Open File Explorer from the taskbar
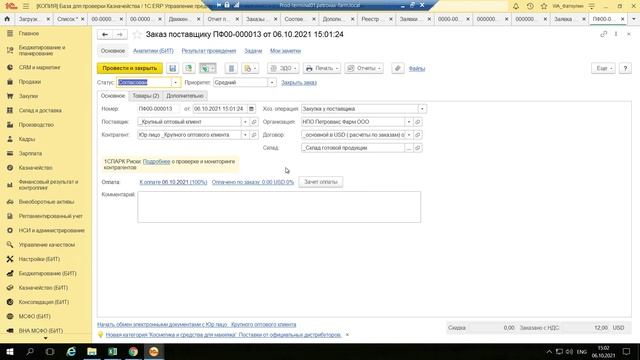640x360 pixels. pyautogui.click(x=92, y=351)
